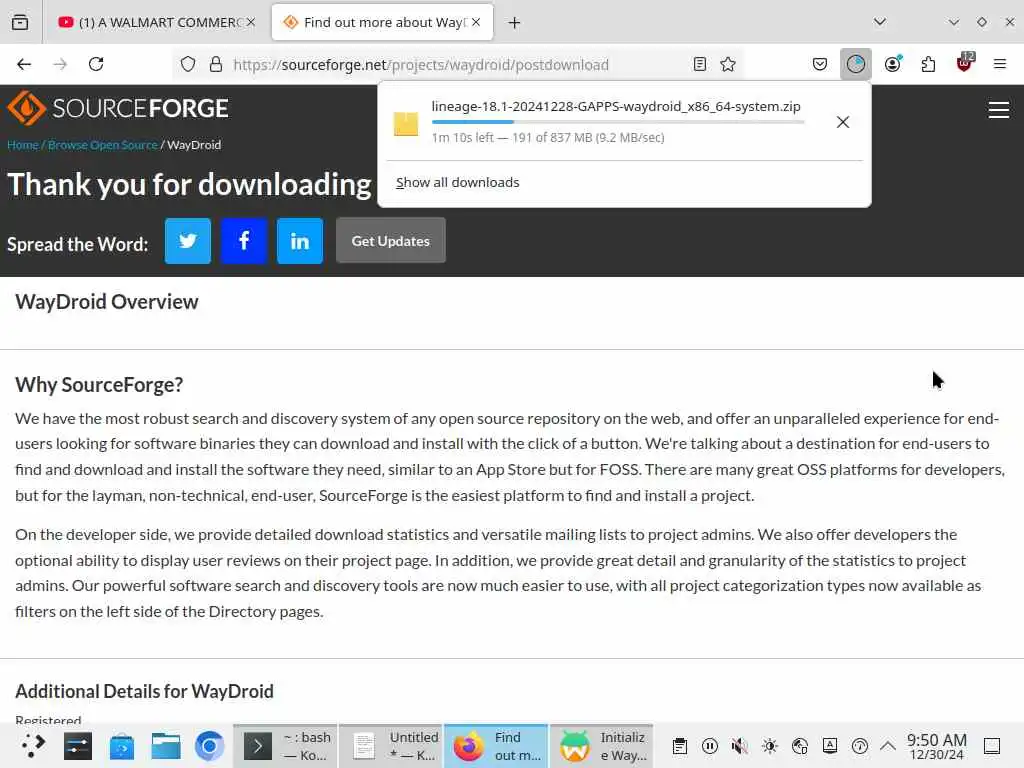Click the show desktop button
This screenshot has width=1024, height=768.
pyautogui.click(x=992, y=746)
